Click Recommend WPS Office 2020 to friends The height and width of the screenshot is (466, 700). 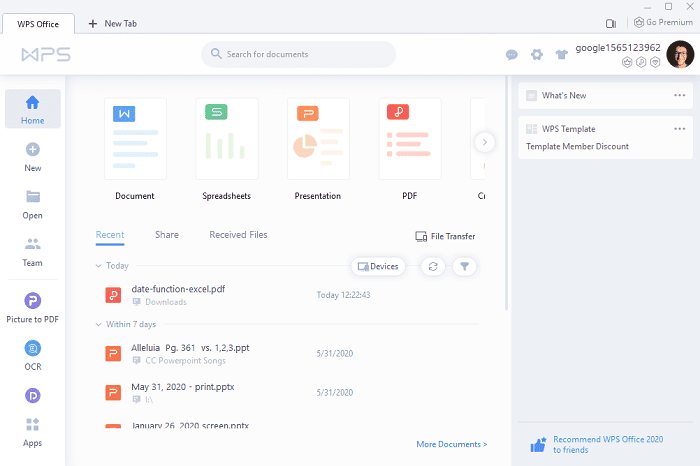click(608, 445)
